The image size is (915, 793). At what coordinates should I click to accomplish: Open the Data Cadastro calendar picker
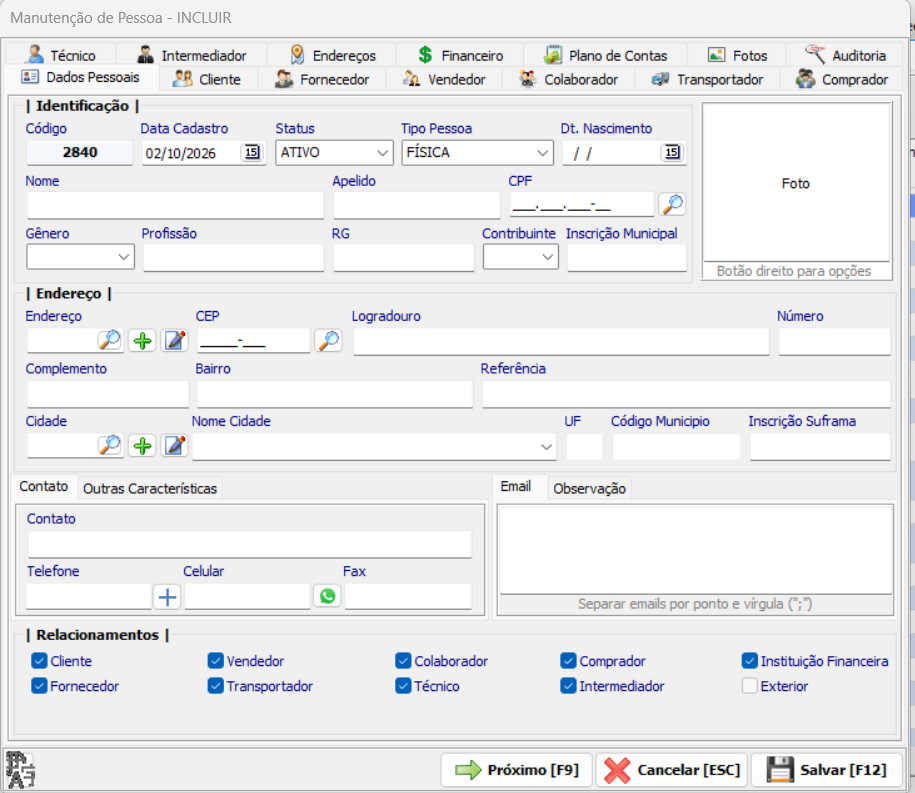point(252,152)
